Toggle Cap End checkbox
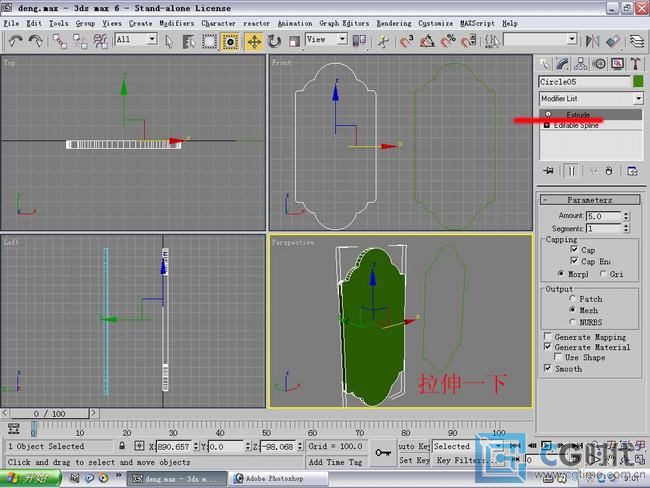This screenshot has width=650, height=488. 574,260
